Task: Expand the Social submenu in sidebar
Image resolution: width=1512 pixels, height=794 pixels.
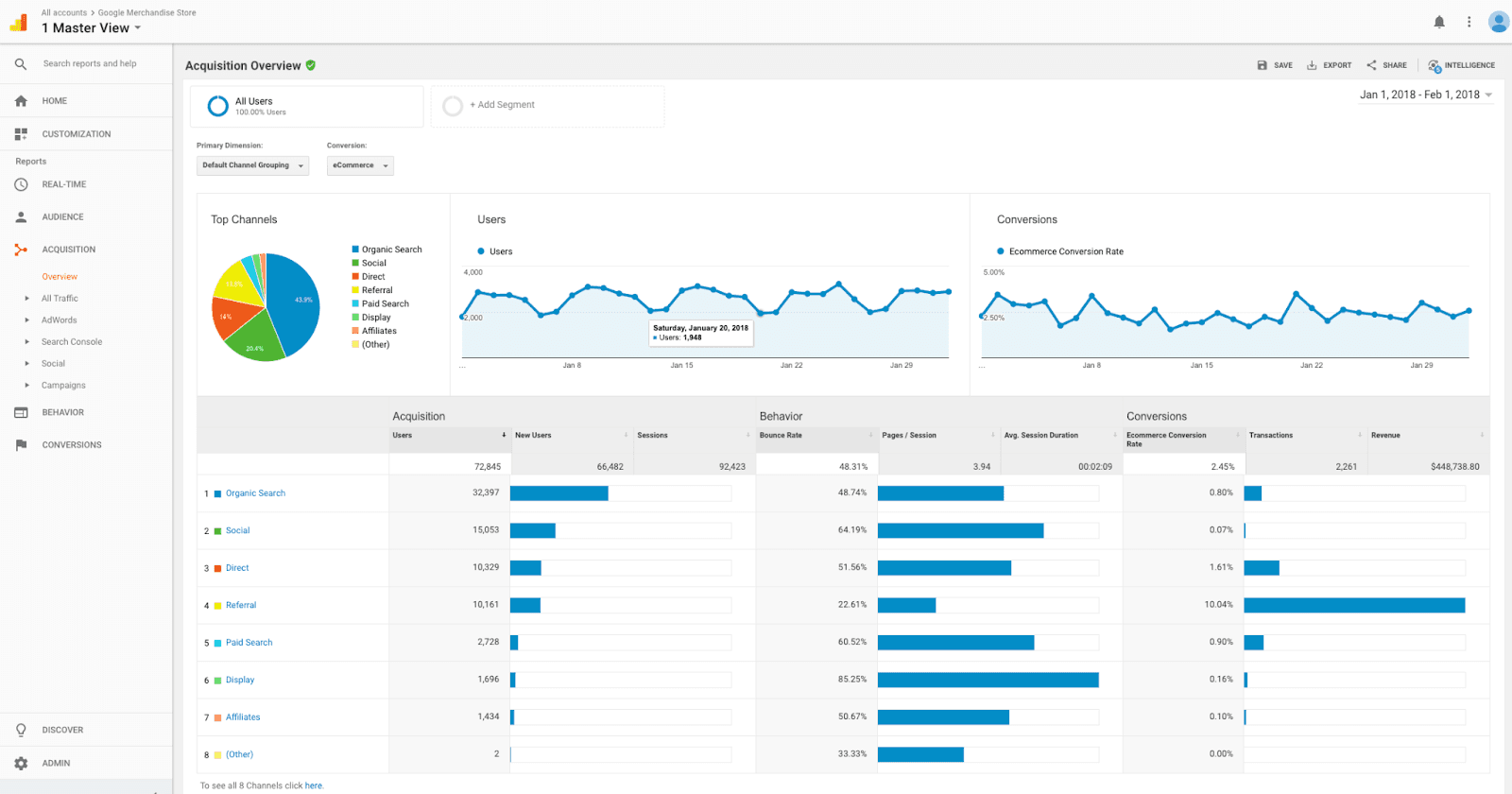Action: pos(26,364)
